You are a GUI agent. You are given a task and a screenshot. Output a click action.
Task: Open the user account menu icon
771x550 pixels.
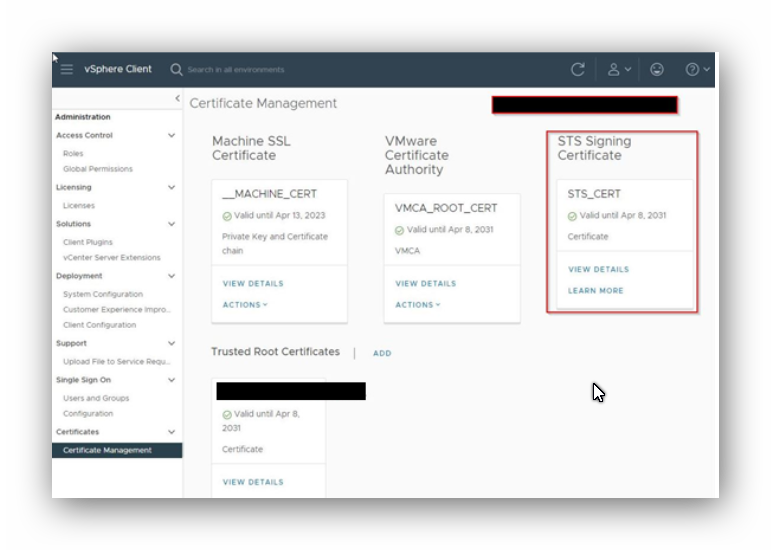[x=614, y=69]
